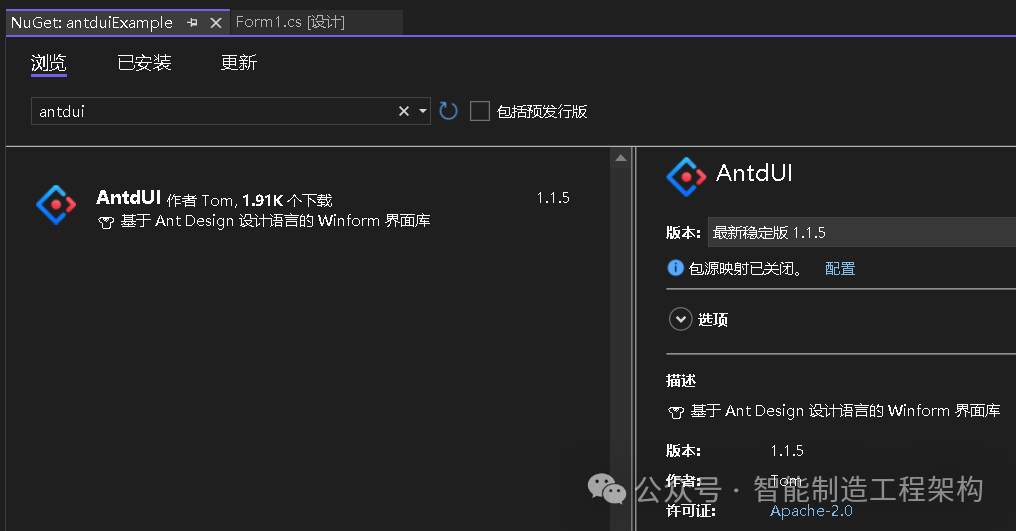Close the NuGet: antduiExample tab

[x=216, y=23]
